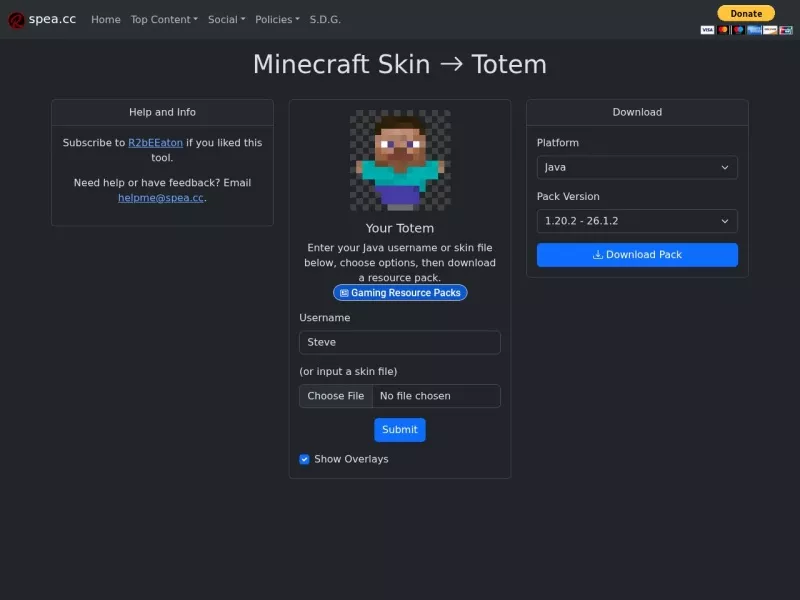
Task: Click the Show Overlays label text
Action: tap(351, 459)
